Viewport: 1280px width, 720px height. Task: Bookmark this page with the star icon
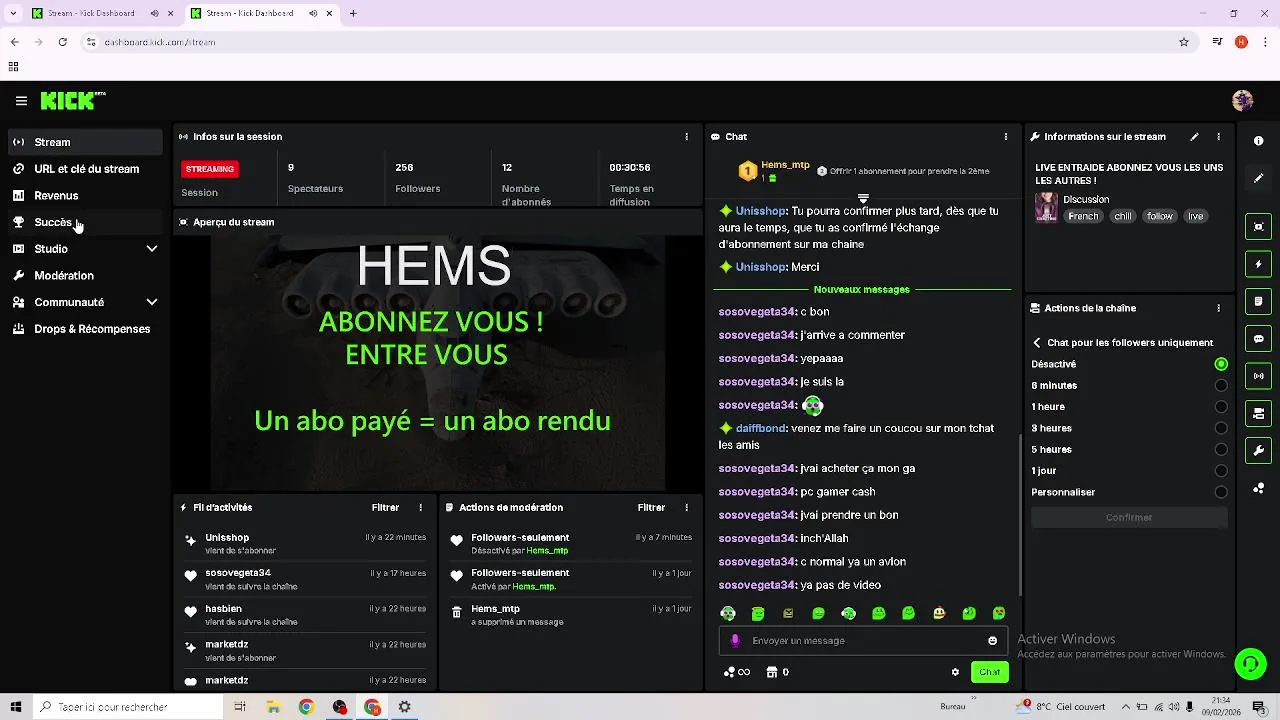1184,42
